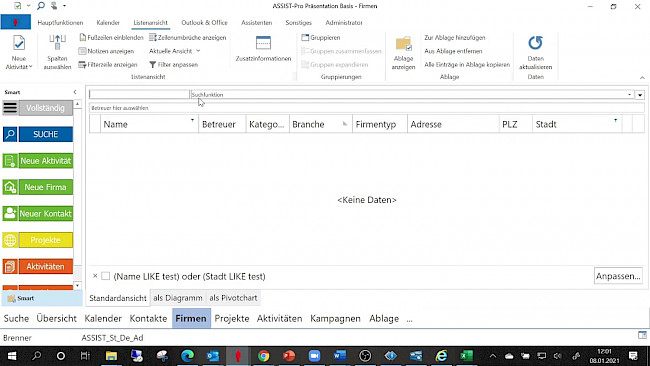Click Zur Ablage hinzufügen
650x366 pixels.
[454, 37]
